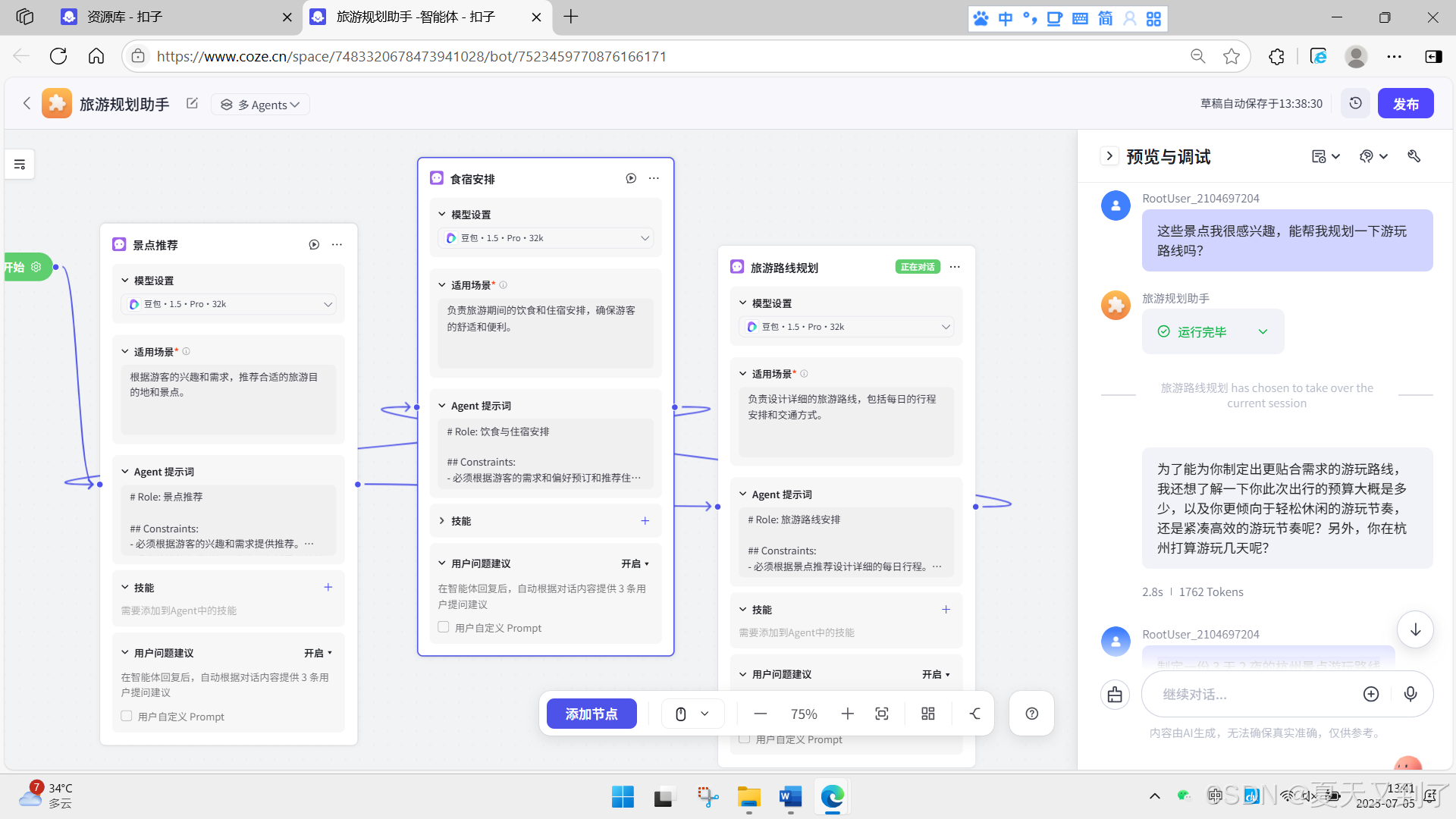Open version history clock icon
Image resolution: width=1456 pixels, height=819 pixels.
click(1355, 103)
